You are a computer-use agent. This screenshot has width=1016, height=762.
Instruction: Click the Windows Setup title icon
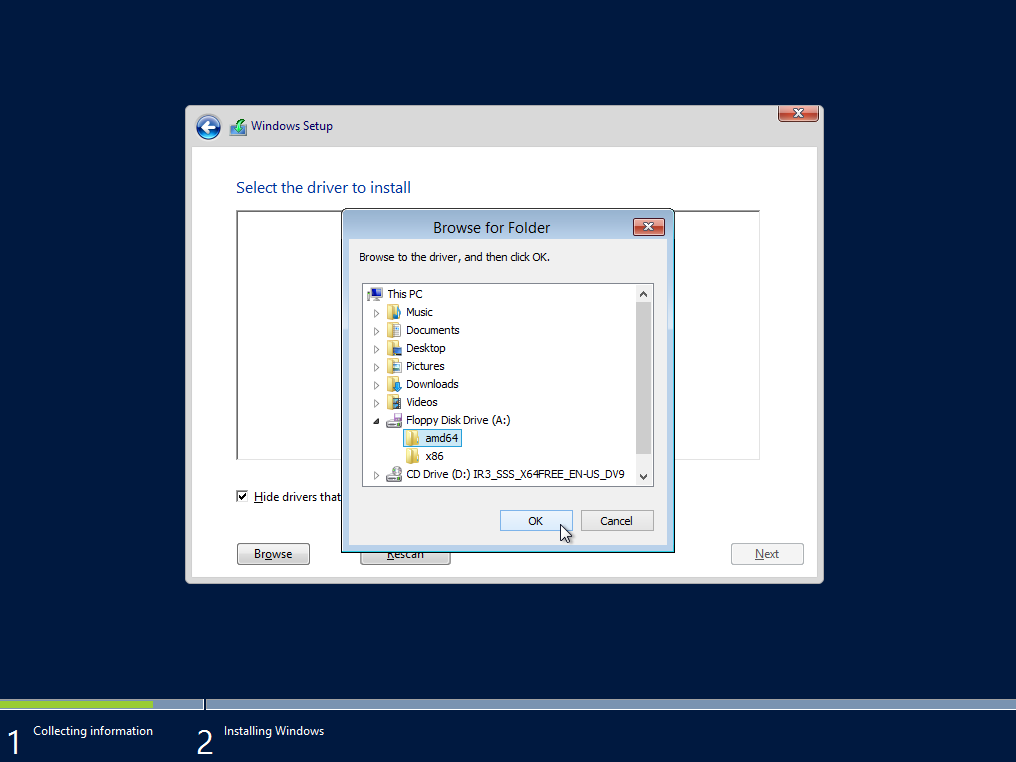pos(238,127)
